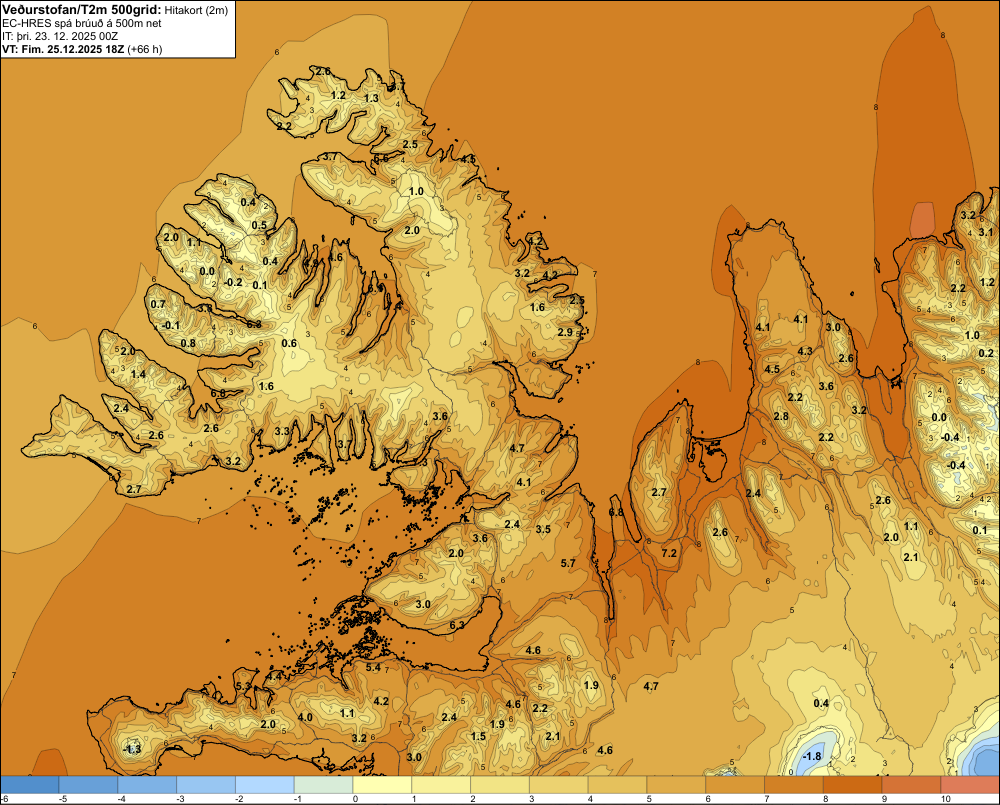
Task: Click the legend label '-6'
Action: (x=4, y=799)
